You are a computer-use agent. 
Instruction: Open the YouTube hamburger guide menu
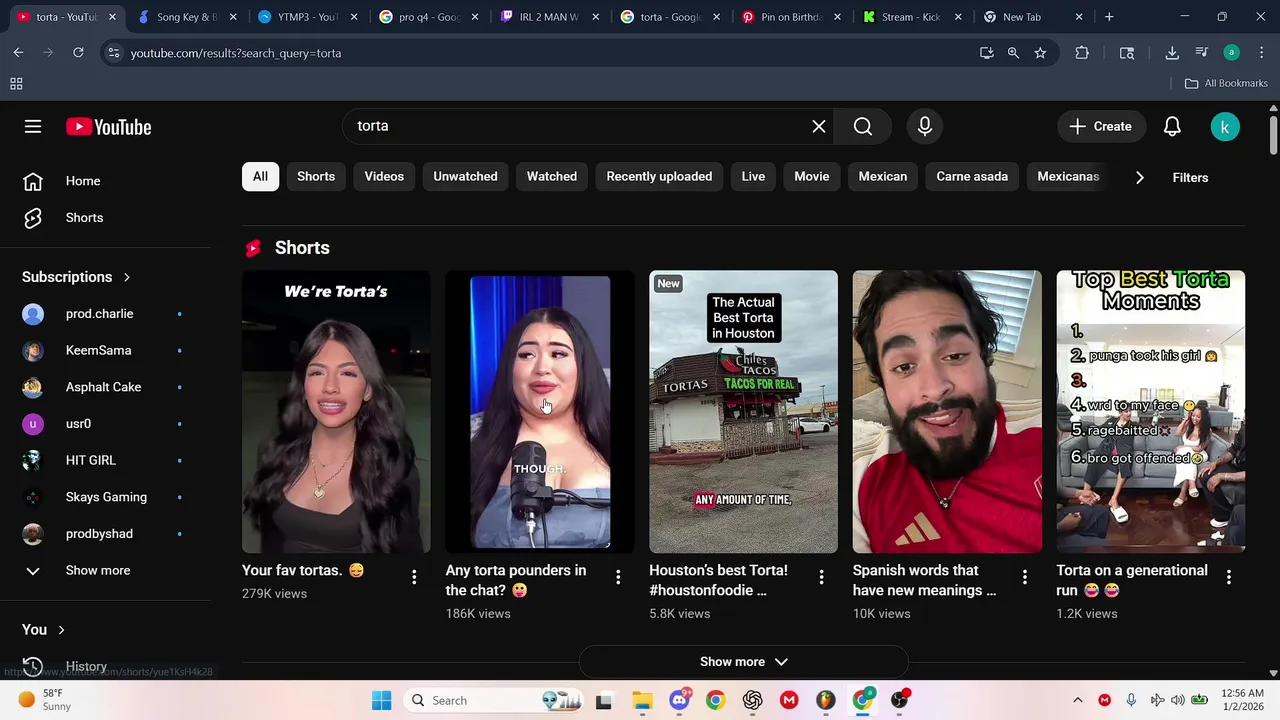click(33, 127)
